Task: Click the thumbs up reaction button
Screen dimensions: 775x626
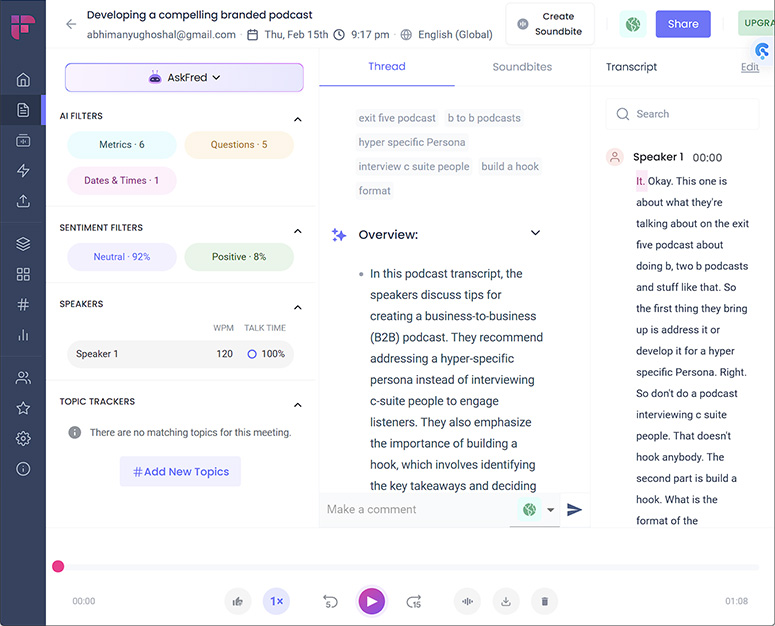Action: click(238, 601)
